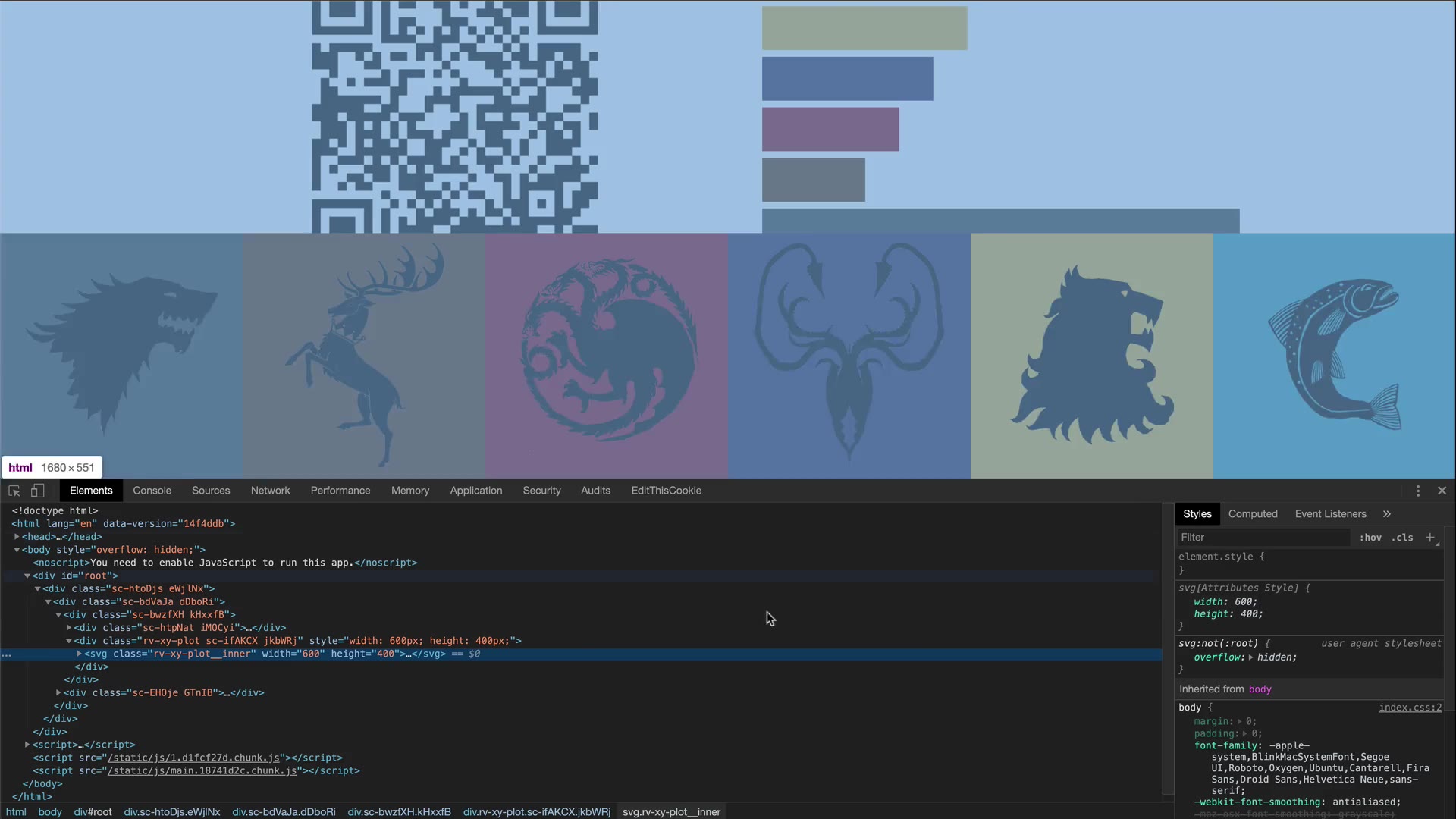Image resolution: width=1456 pixels, height=819 pixels.
Task: Toggle the device toolbar icon
Action: (37, 491)
